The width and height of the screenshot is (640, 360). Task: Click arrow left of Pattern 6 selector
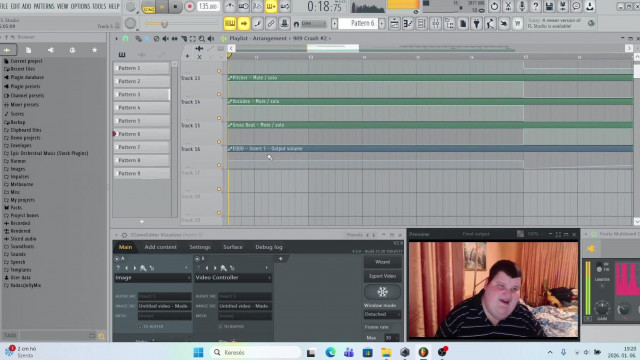334,23
